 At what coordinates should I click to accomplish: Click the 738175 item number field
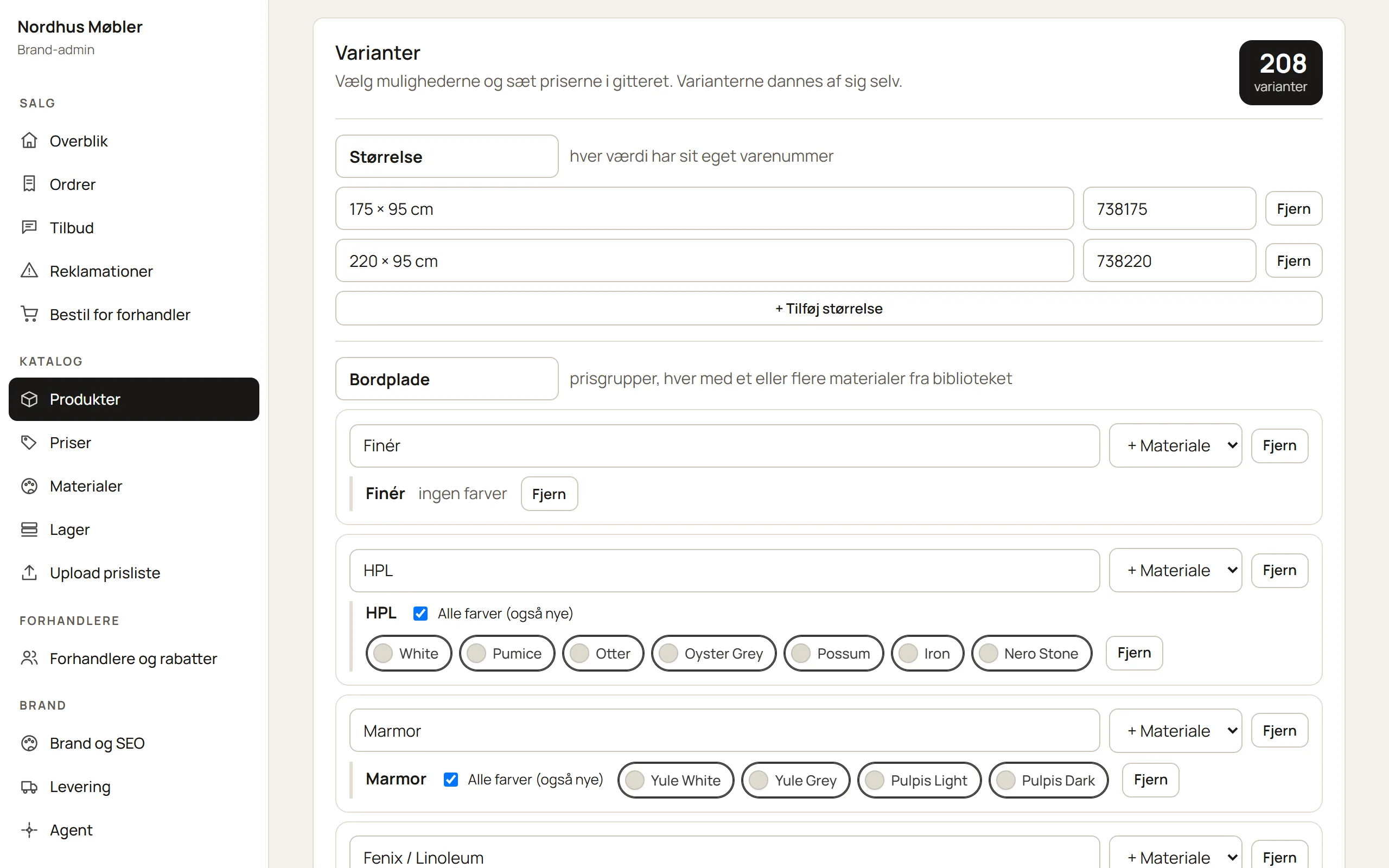click(x=1169, y=208)
